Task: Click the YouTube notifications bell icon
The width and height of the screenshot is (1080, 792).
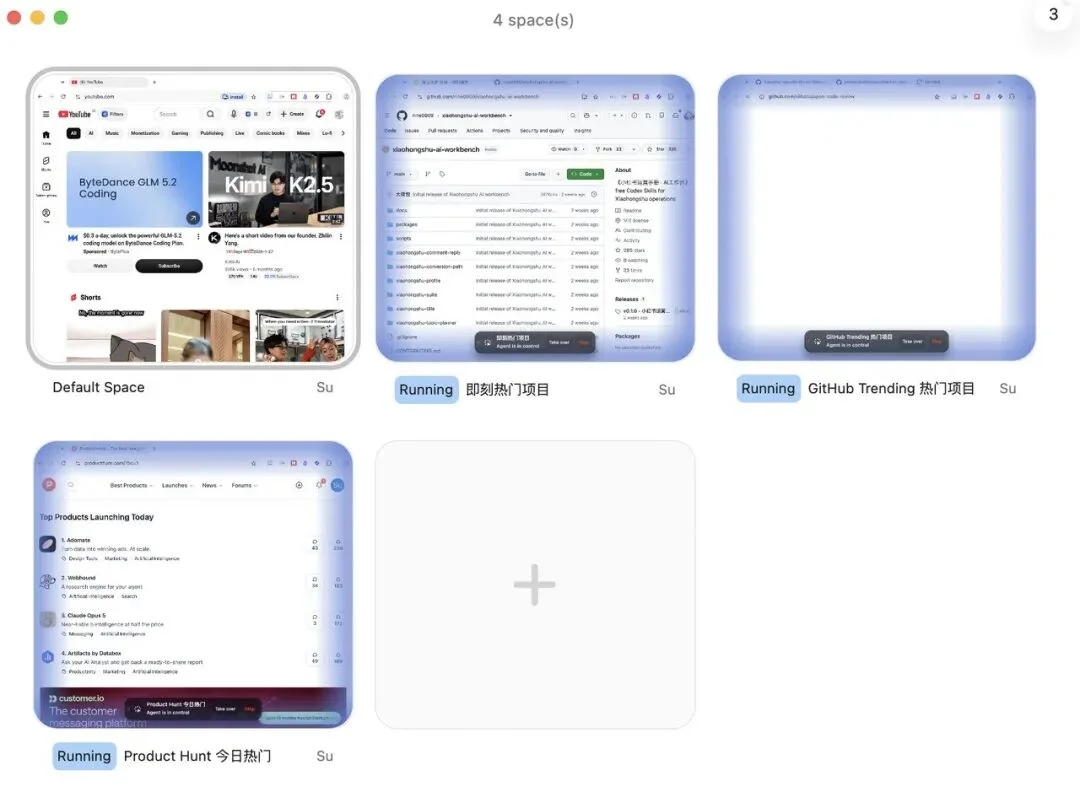Action: tap(320, 114)
